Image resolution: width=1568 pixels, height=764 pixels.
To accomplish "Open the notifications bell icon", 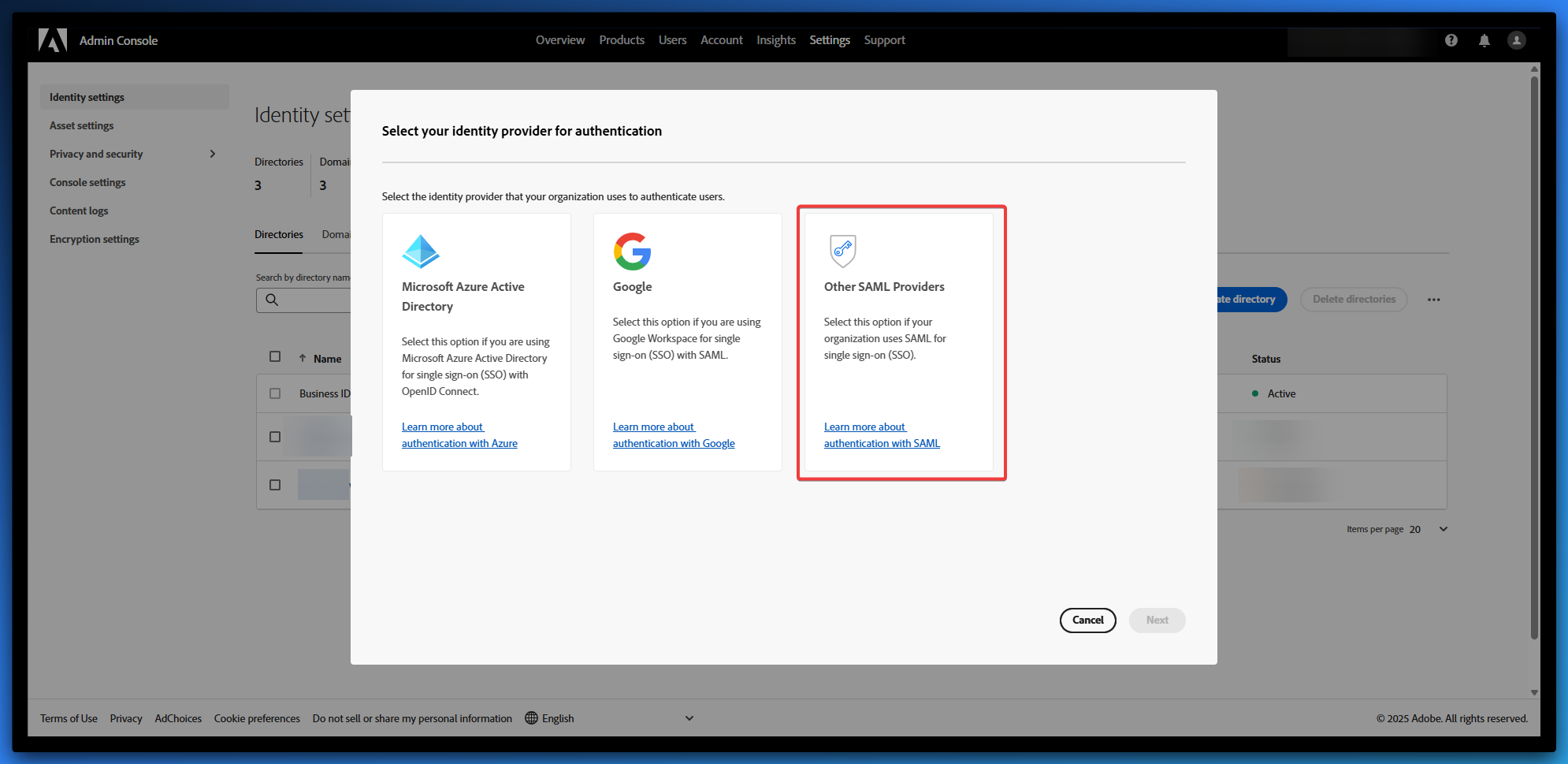I will pyautogui.click(x=1484, y=40).
